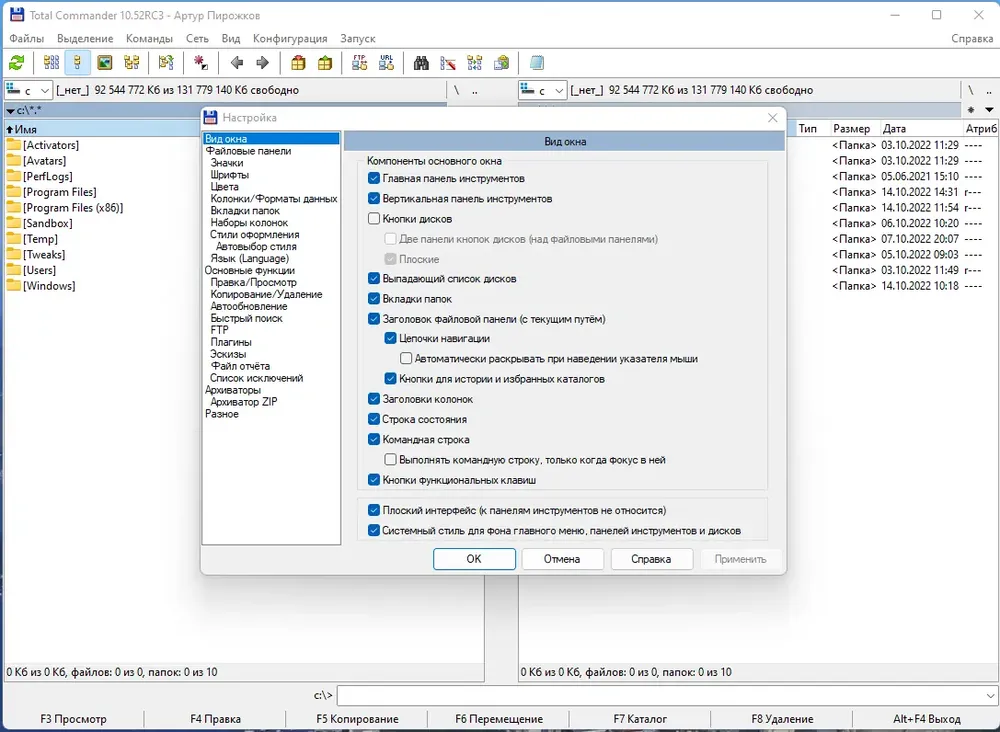Viewport: 1000px width, 732px height.
Task: Toggle Выпадающий список дисков checkbox
Action: 374,279
